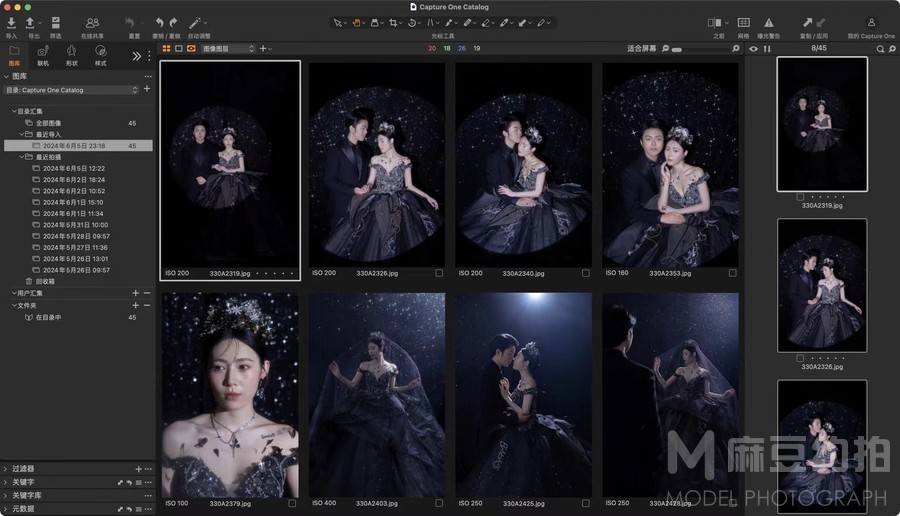
Task: Click the viewer zoom-in magnifier icon
Action: pos(736,49)
